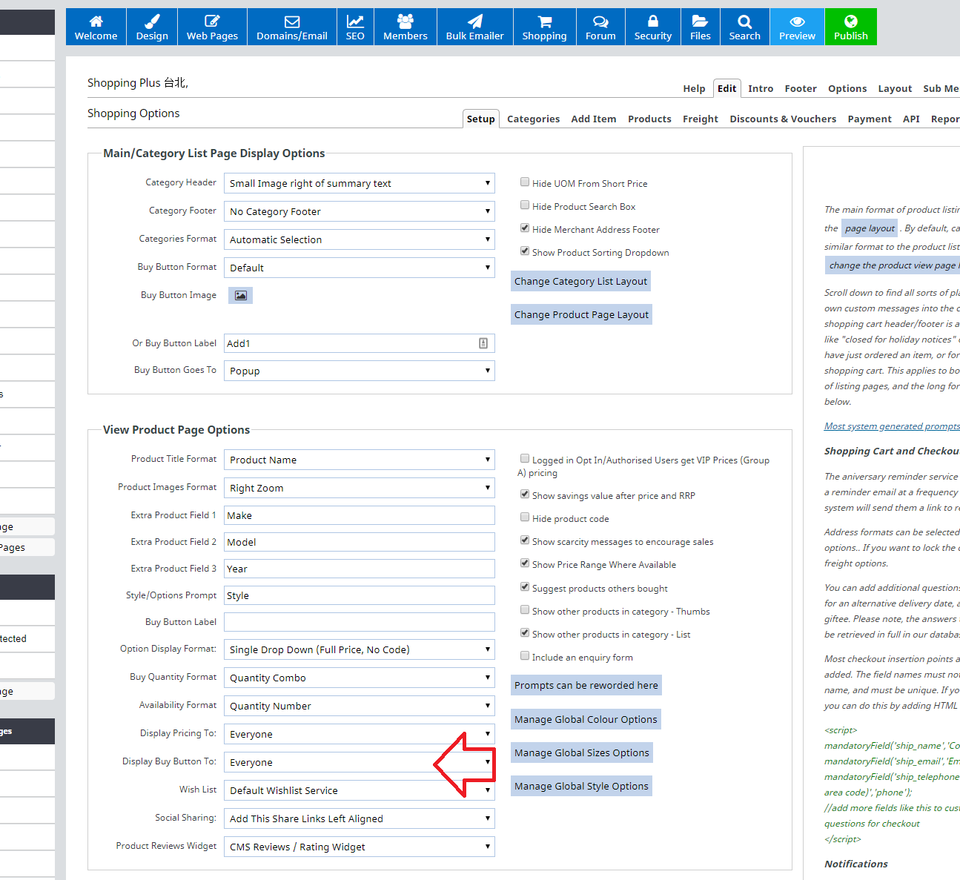The image size is (960, 880).
Task: Click Change Category List Layout button
Action: 581,282
